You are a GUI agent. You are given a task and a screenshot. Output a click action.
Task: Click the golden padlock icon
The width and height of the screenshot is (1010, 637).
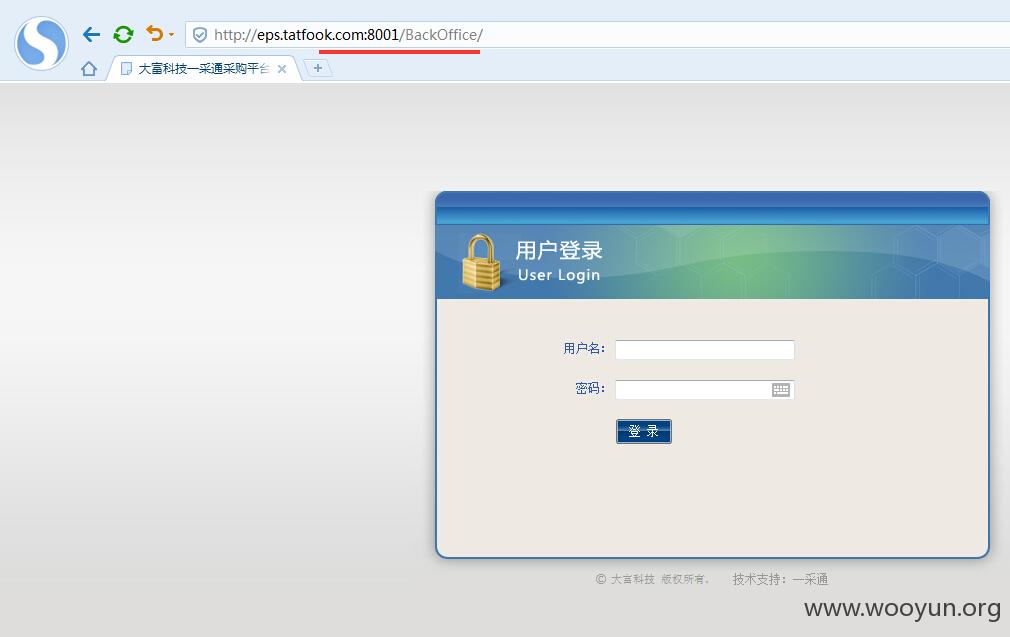pos(481,262)
